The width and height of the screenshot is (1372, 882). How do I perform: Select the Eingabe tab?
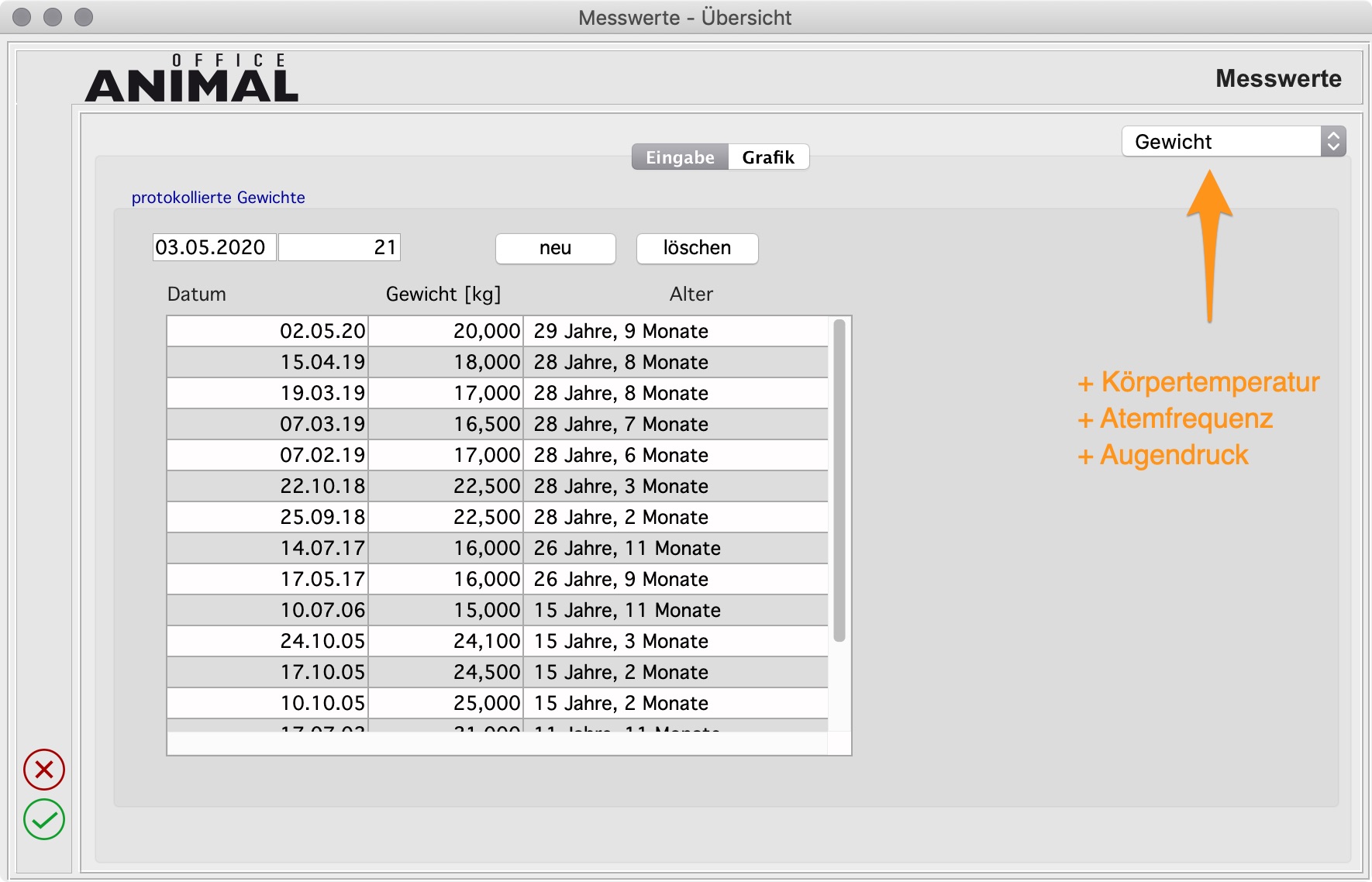pyautogui.click(x=680, y=157)
